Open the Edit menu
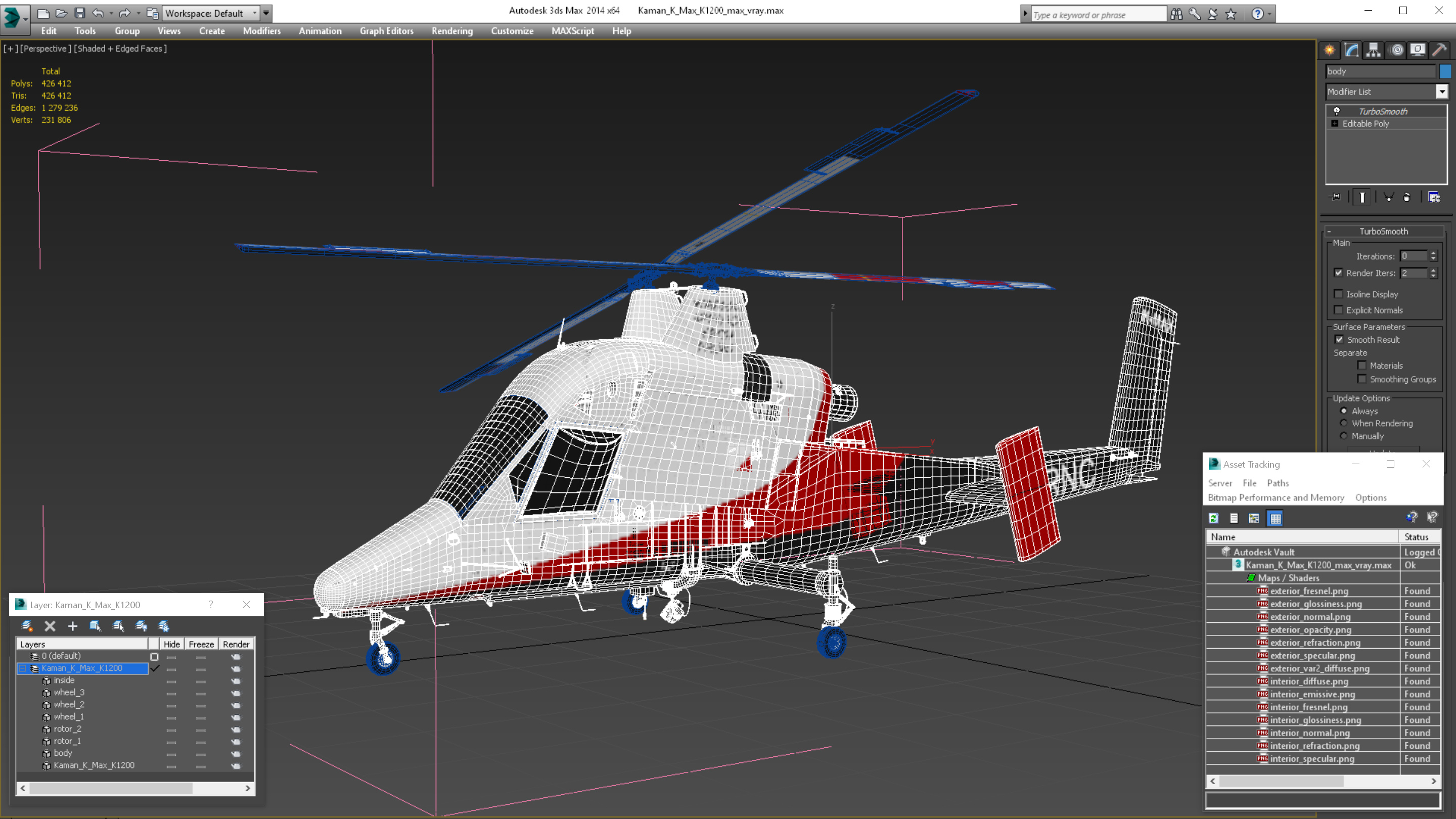Image resolution: width=1456 pixels, height=819 pixels. point(49,31)
